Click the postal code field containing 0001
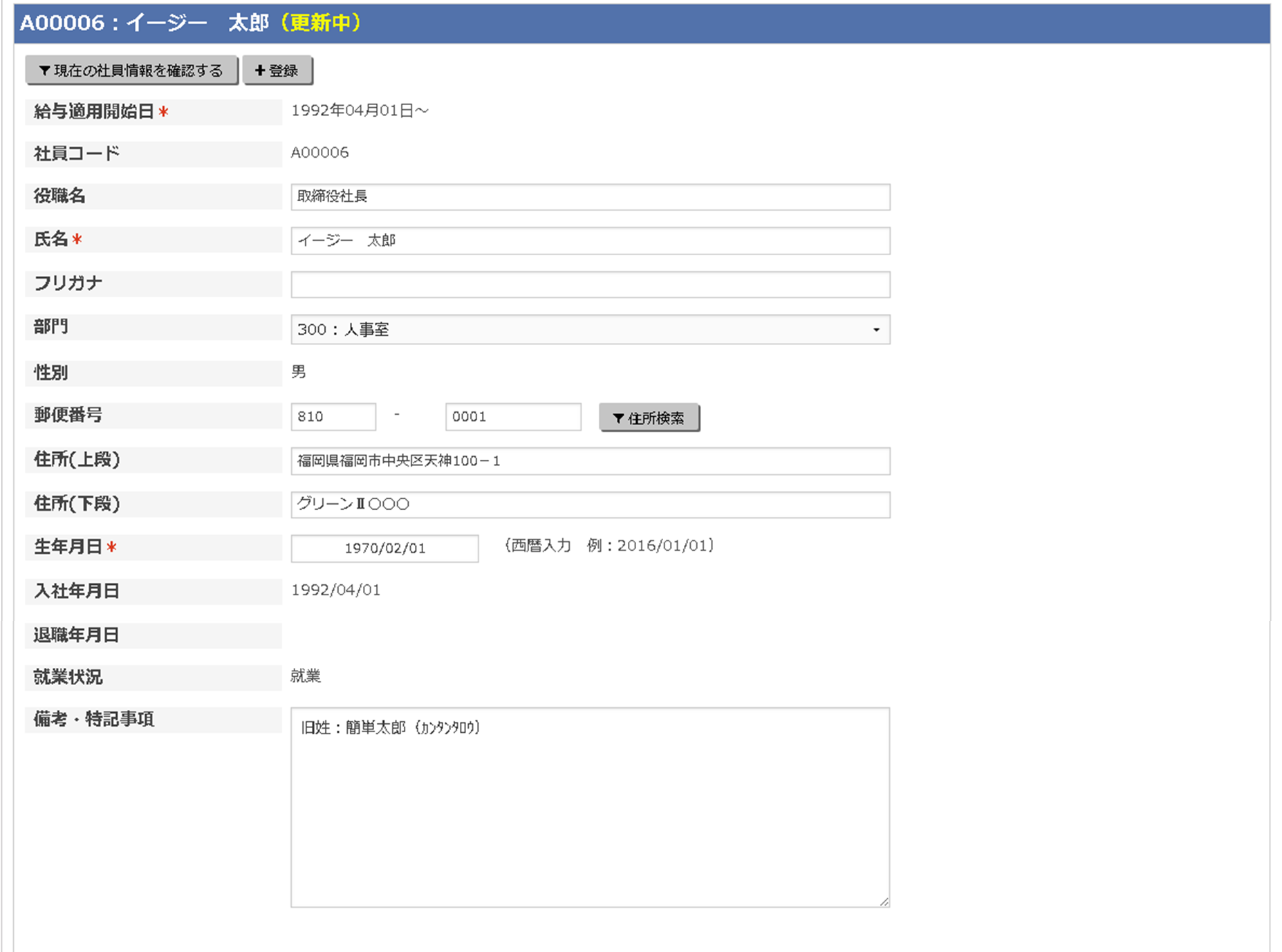This screenshot has height=952, width=1282. coord(512,416)
